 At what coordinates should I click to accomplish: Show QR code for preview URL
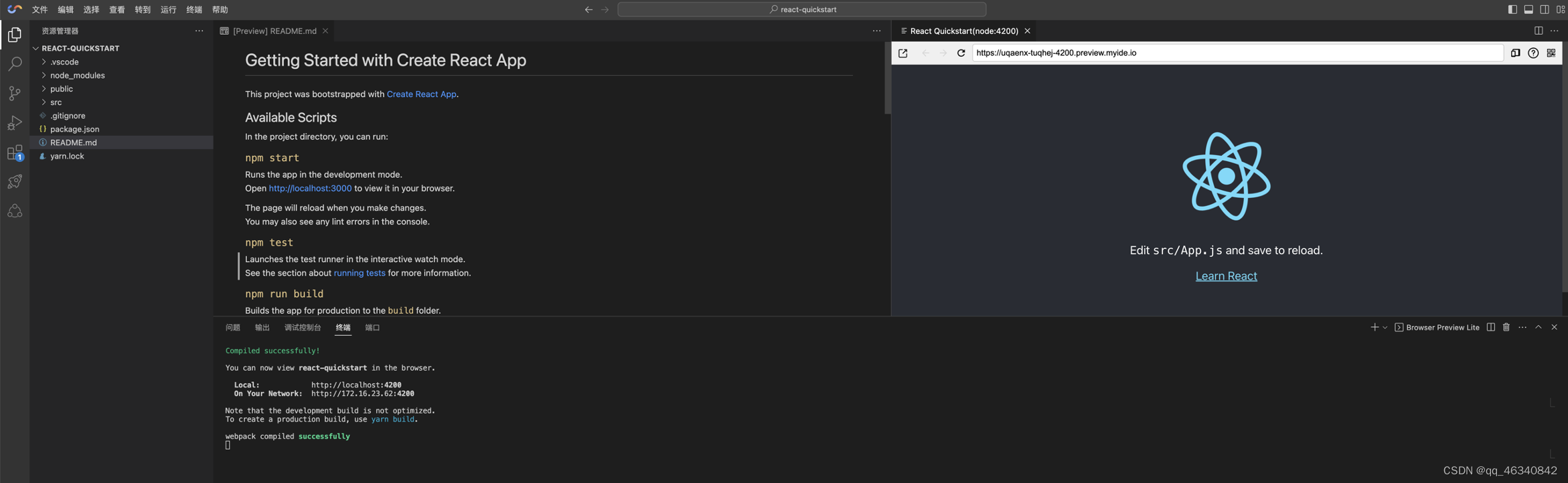[1551, 53]
